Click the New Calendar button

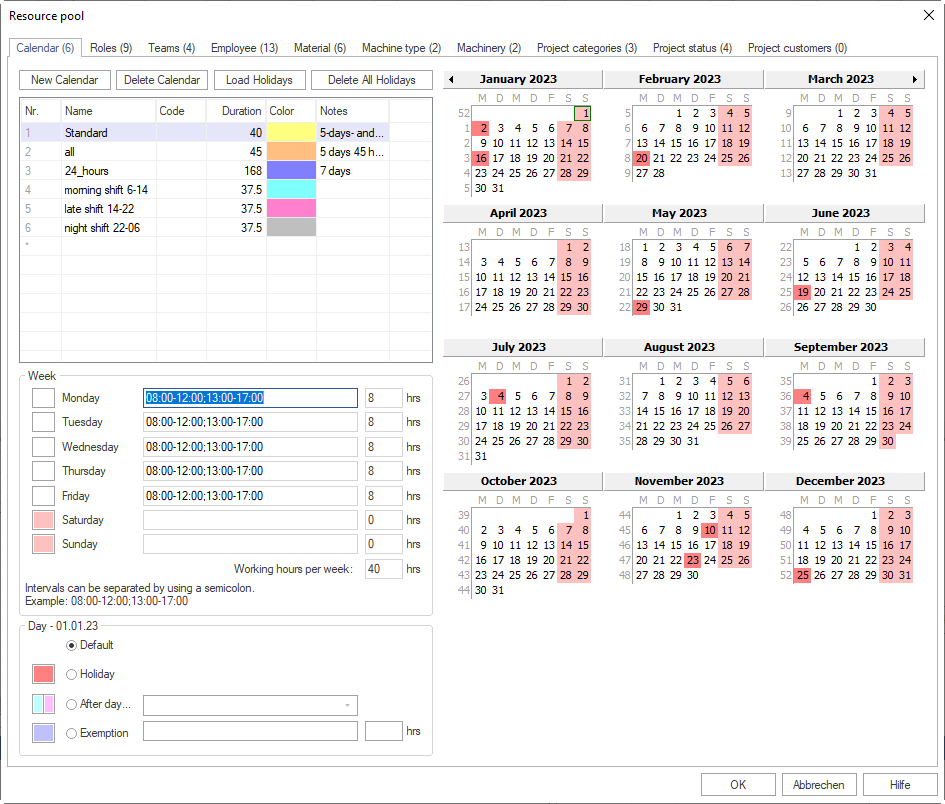[64, 79]
